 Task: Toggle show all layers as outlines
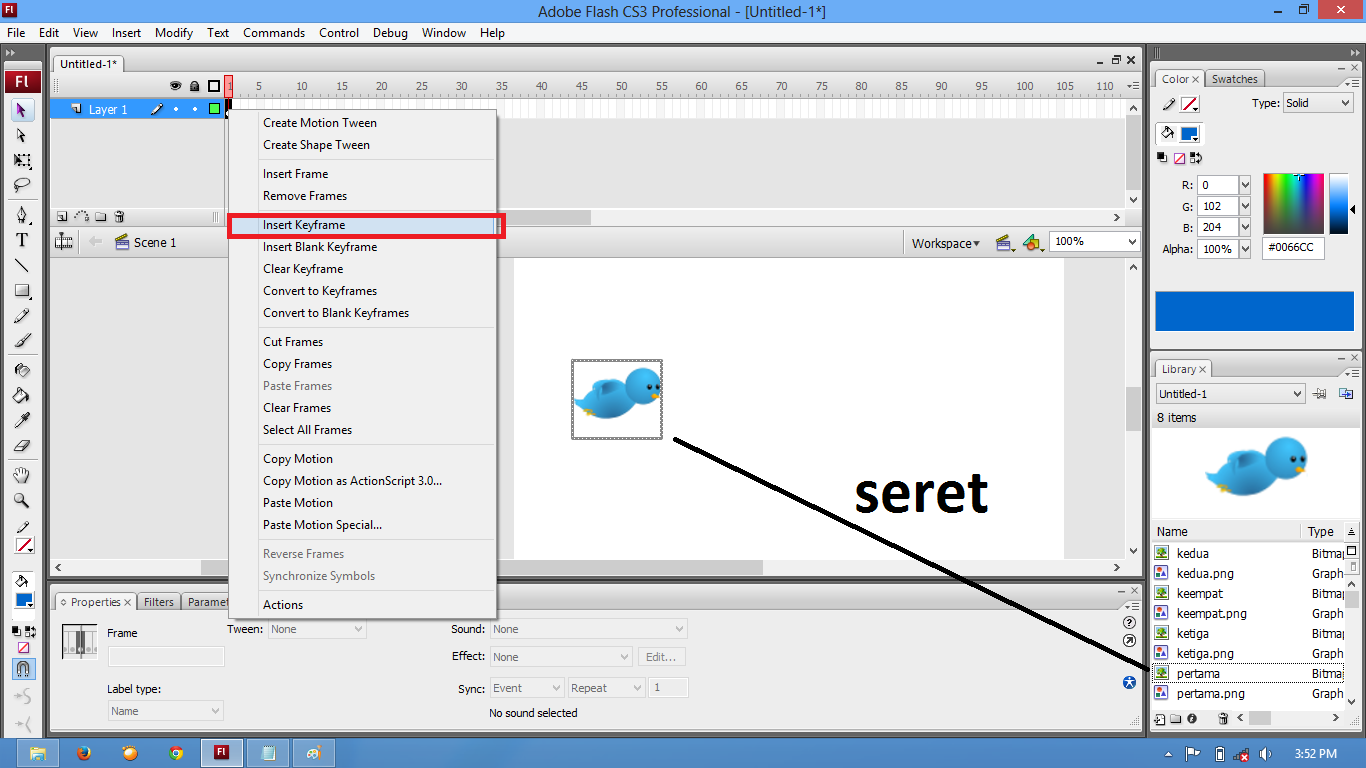coord(214,86)
